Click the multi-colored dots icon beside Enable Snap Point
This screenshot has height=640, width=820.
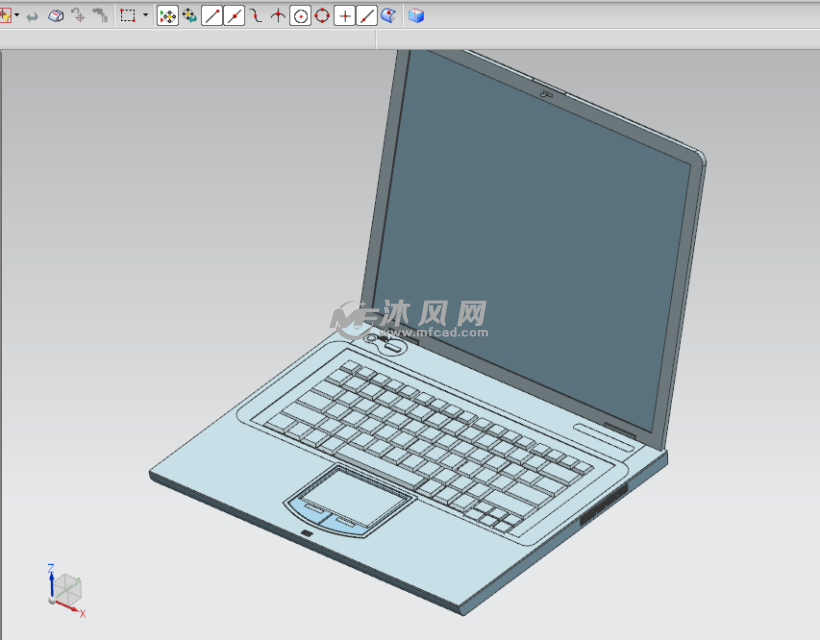pyautogui.click(x=189, y=16)
